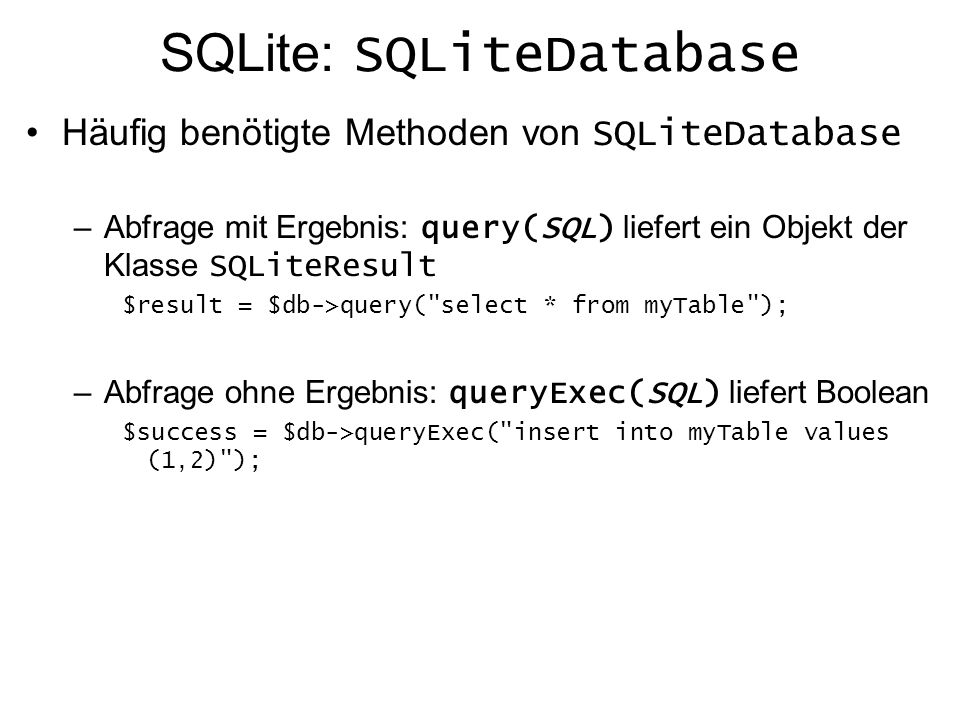Click 'SQLiteDatabase' in the first bullet line

[747, 133]
